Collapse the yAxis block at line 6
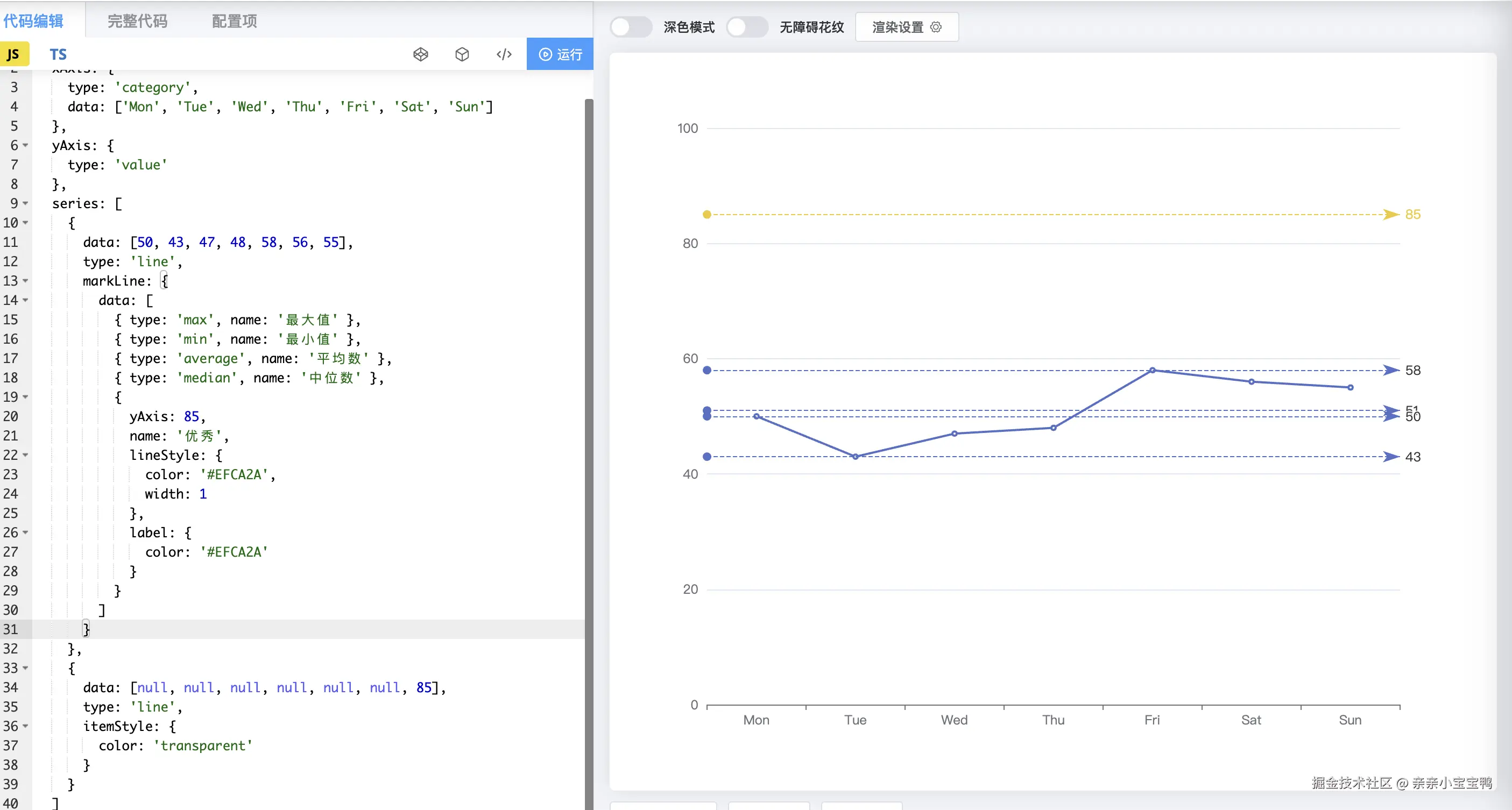 (25, 145)
